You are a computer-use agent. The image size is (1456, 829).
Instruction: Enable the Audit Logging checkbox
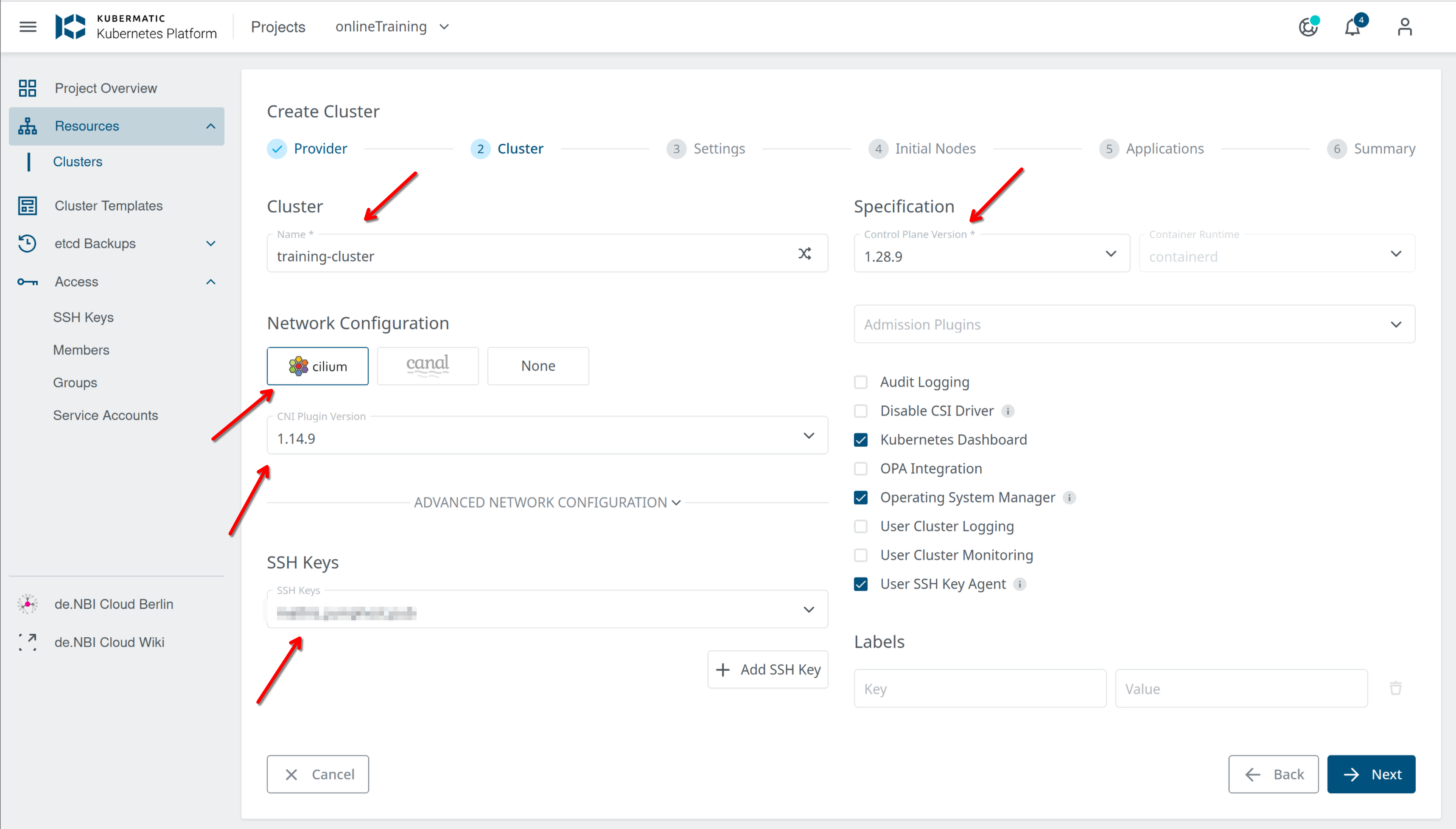(861, 382)
